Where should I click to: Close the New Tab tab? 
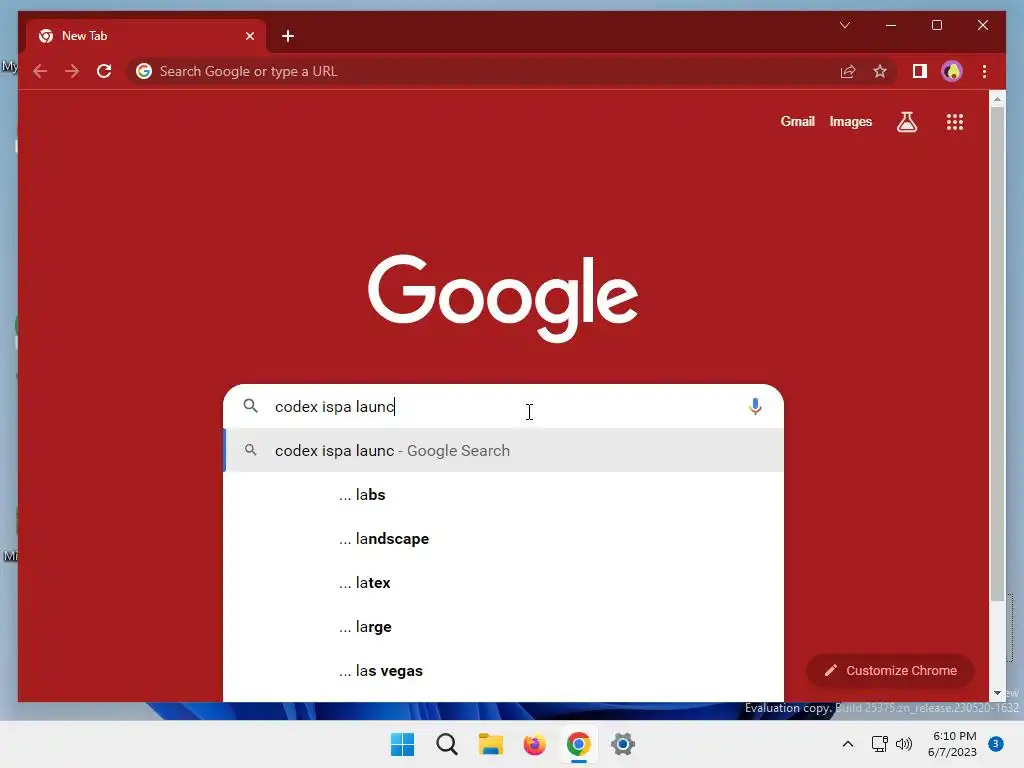tap(250, 36)
